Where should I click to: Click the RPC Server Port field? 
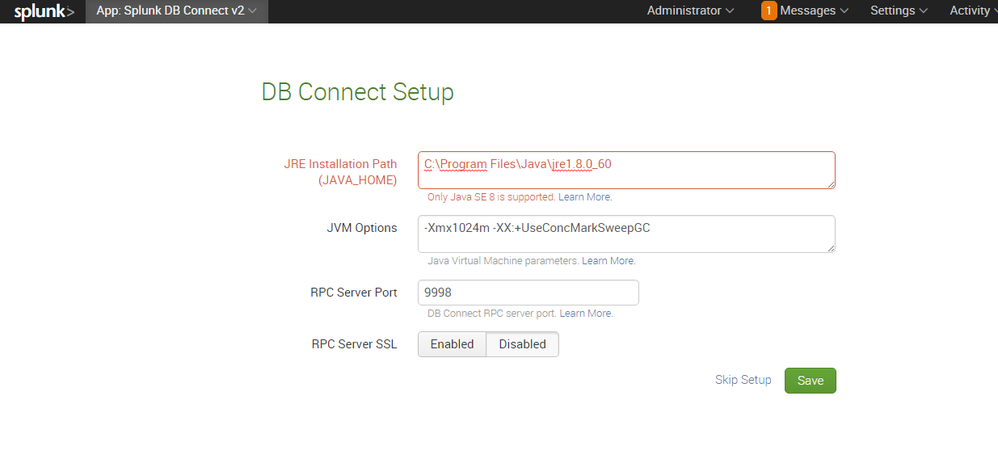tap(527, 293)
